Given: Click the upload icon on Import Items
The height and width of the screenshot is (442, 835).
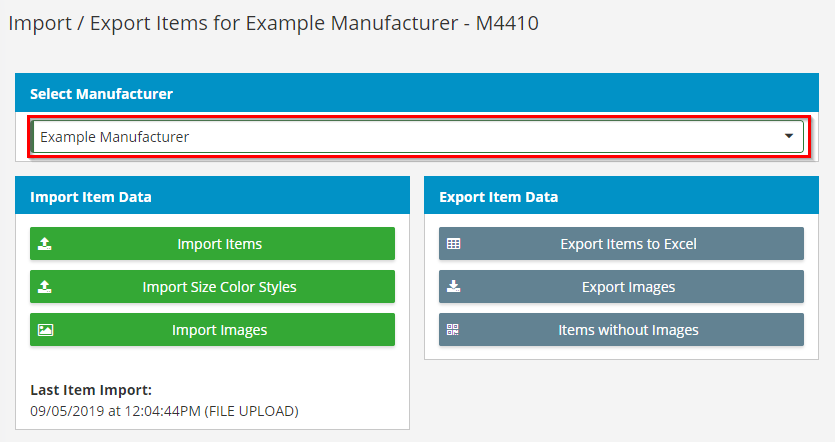Looking at the screenshot, I should (x=46, y=244).
